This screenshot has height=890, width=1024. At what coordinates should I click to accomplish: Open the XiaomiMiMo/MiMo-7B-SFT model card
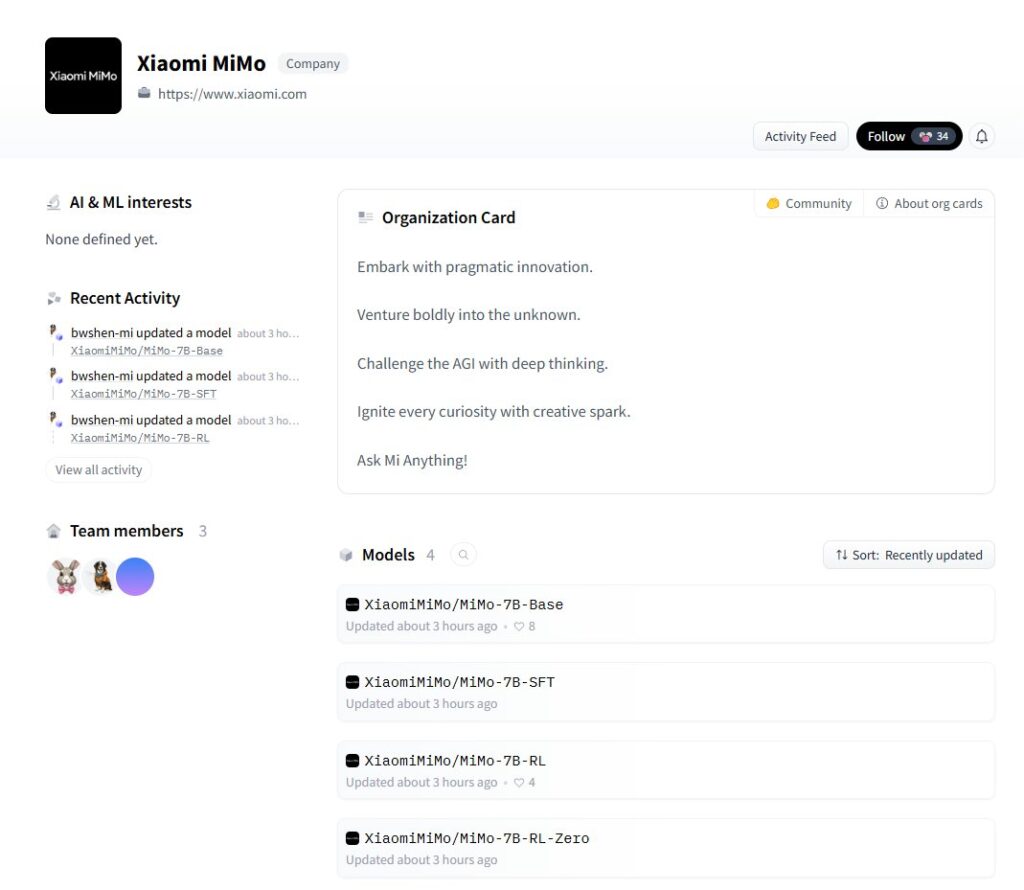(x=665, y=692)
